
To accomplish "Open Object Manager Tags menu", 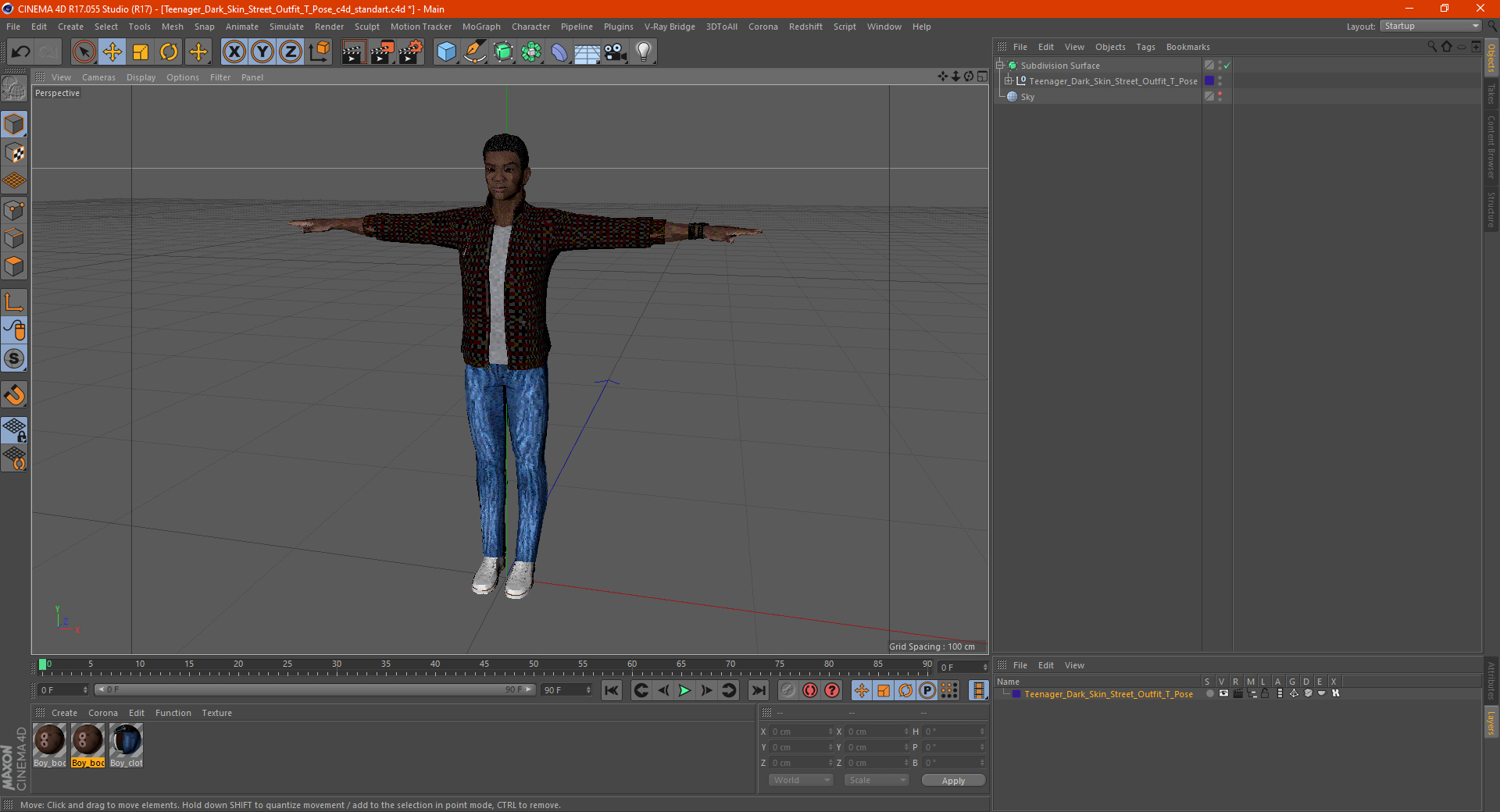I will click(1145, 47).
